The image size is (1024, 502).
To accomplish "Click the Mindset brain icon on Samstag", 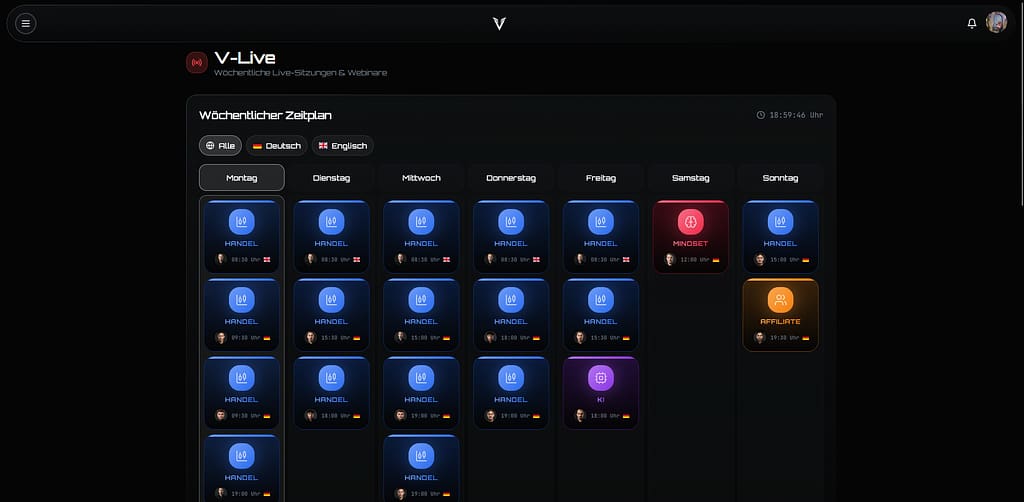I will point(691,222).
